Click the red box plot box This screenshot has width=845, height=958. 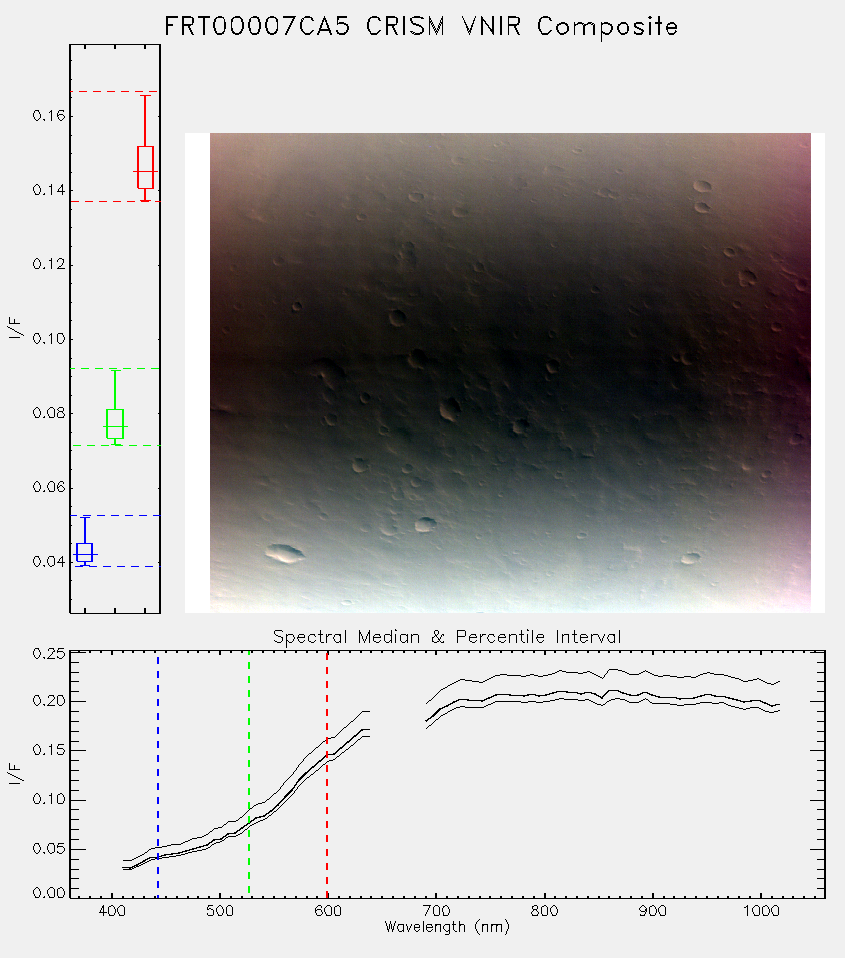click(x=145, y=167)
